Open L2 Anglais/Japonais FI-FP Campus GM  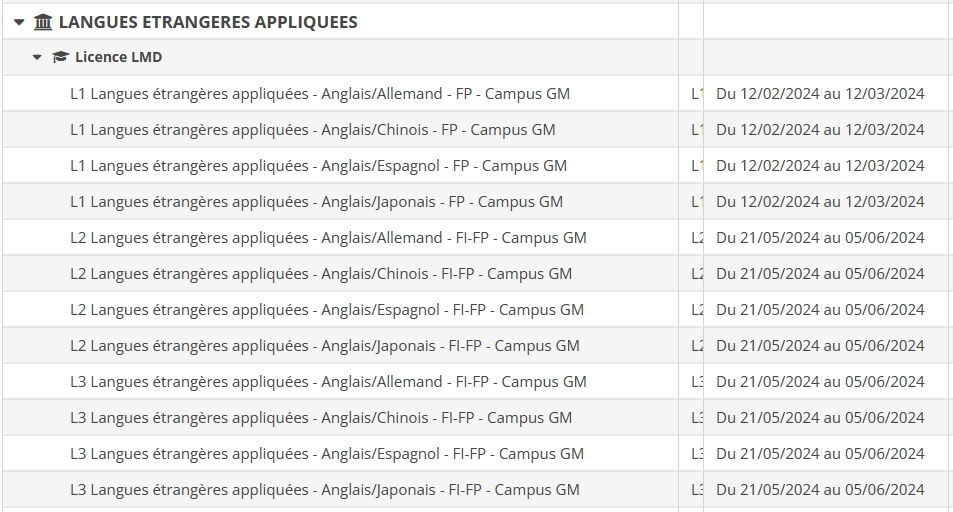(x=325, y=345)
